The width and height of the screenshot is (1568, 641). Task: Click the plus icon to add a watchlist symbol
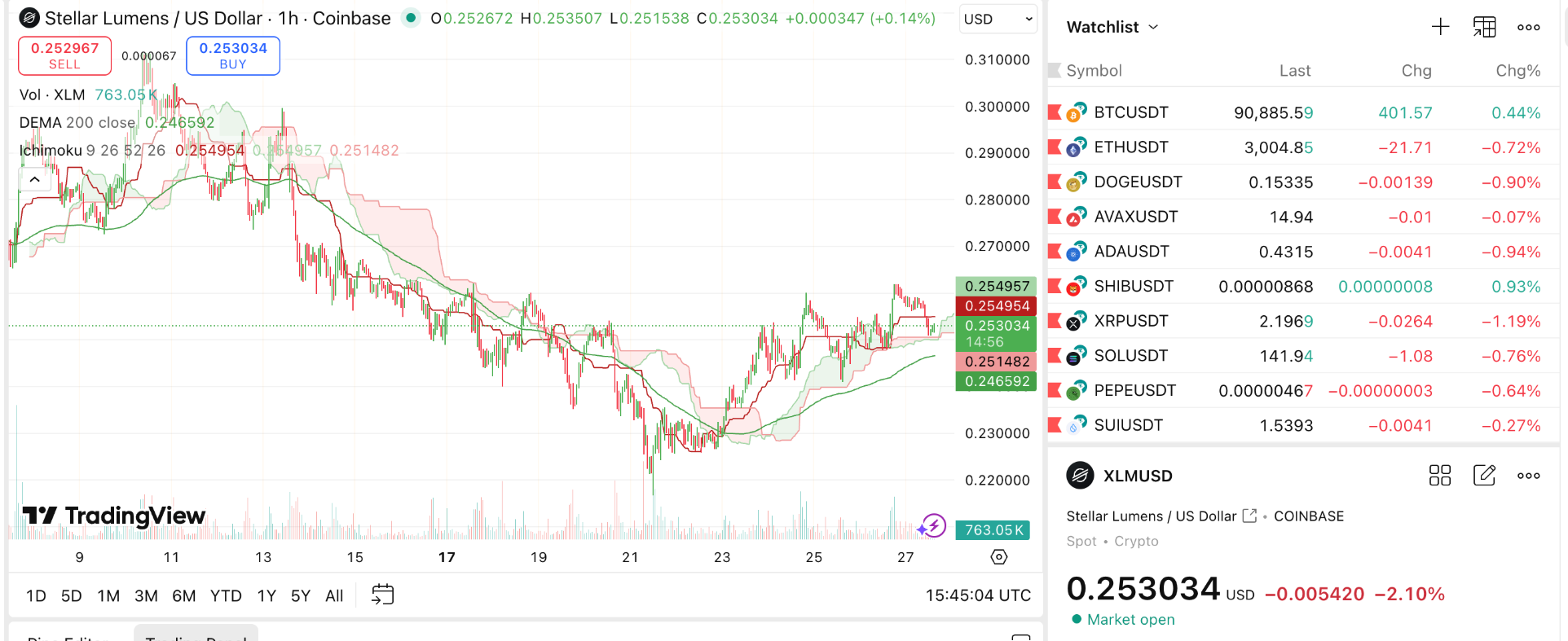[x=1440, y=27]
